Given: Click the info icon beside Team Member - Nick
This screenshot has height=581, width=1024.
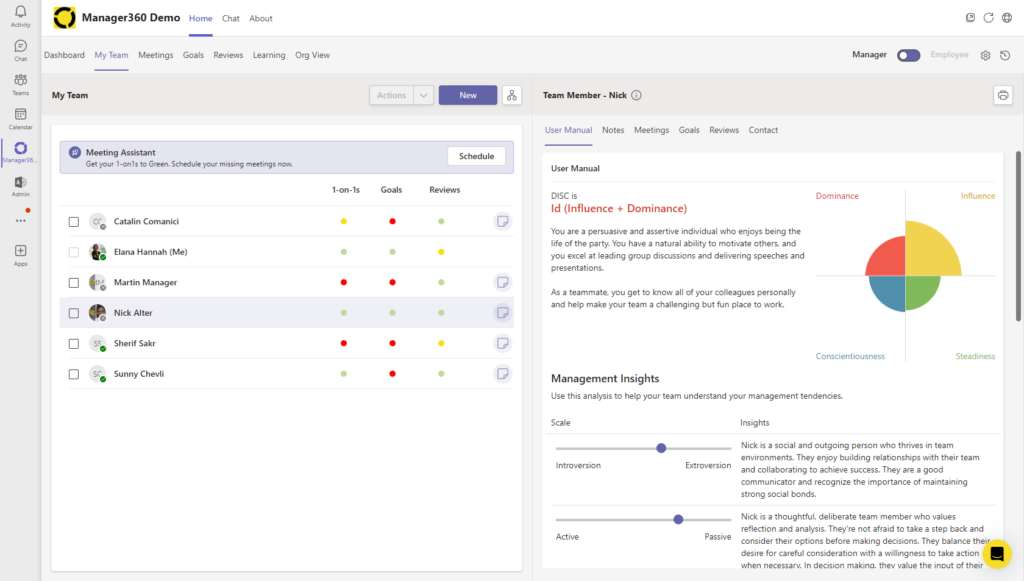Looking at the screenshot, I should [x=636, y=95].
